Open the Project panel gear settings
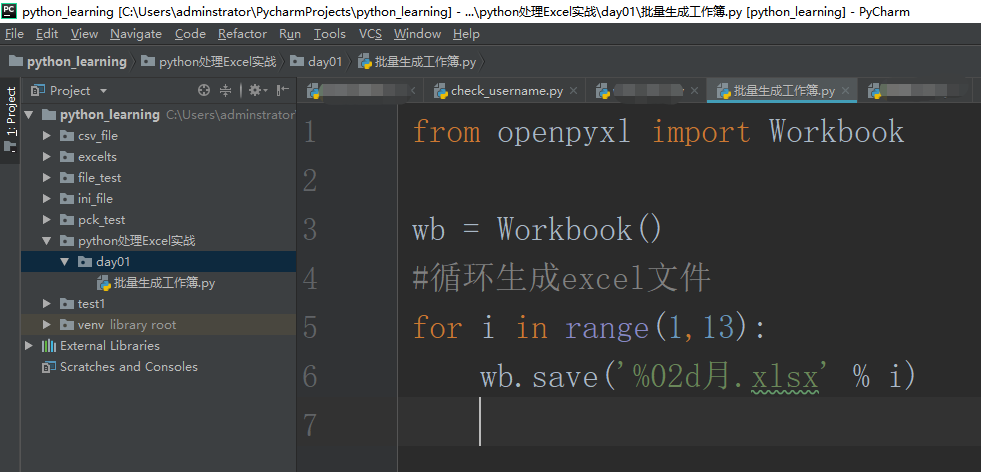 pyautogui.click(x=257, y=91)
